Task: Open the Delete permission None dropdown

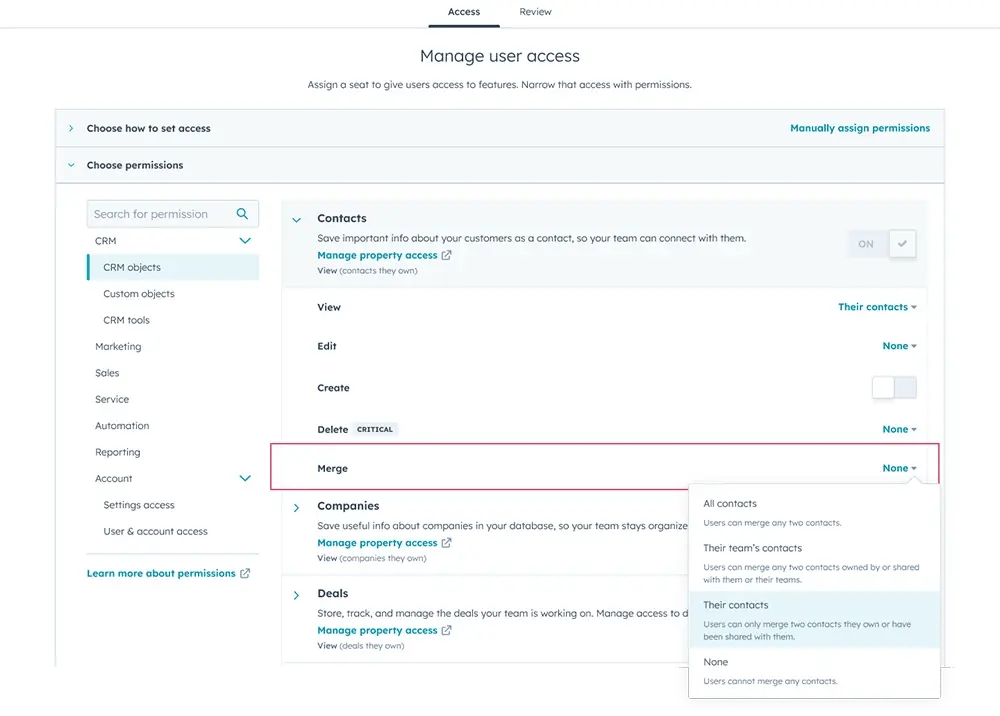Action: tap(899, 429)
